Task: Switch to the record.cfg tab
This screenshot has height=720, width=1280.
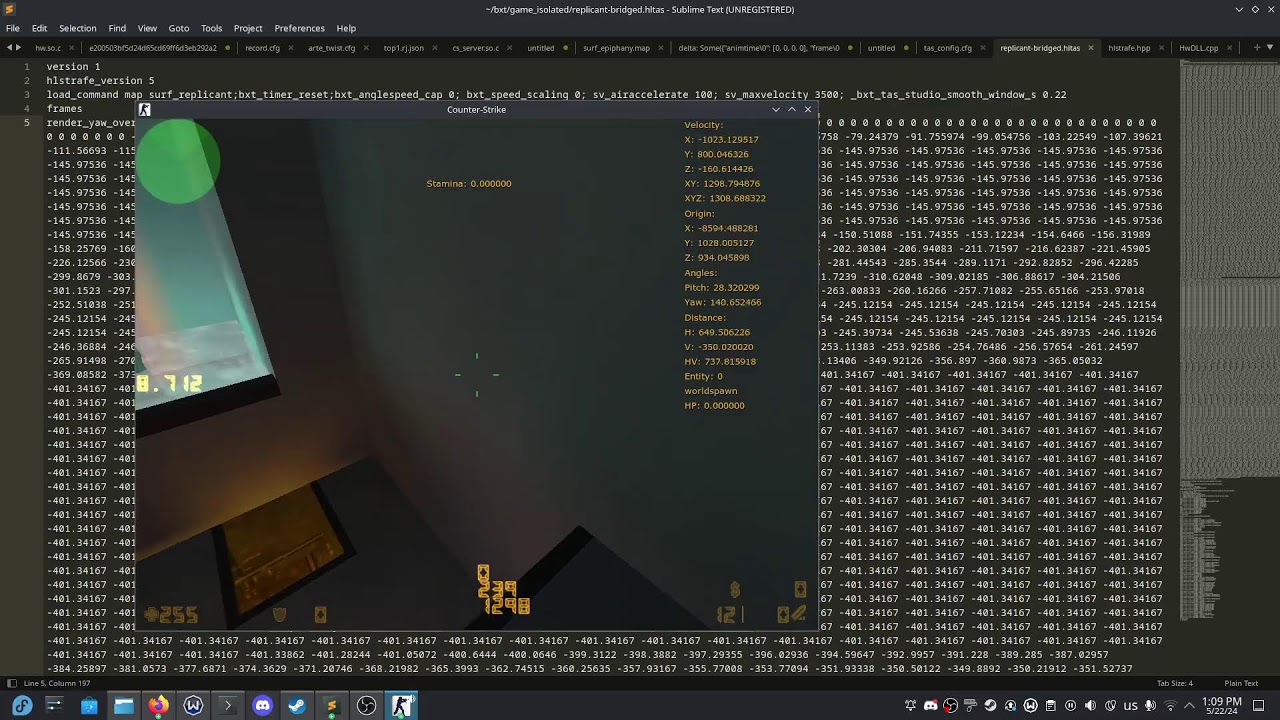Action: click(x=262, y=47)
